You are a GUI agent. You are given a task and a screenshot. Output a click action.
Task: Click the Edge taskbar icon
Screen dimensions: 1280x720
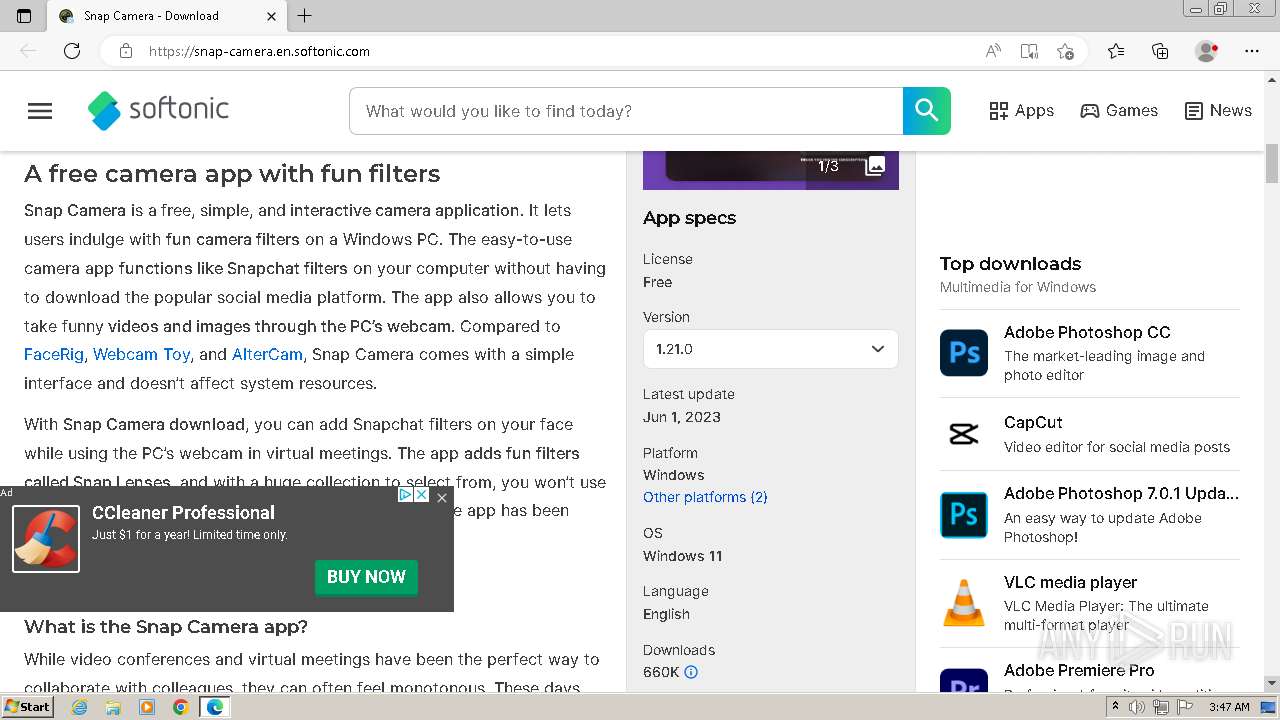(x=214, y=707)
